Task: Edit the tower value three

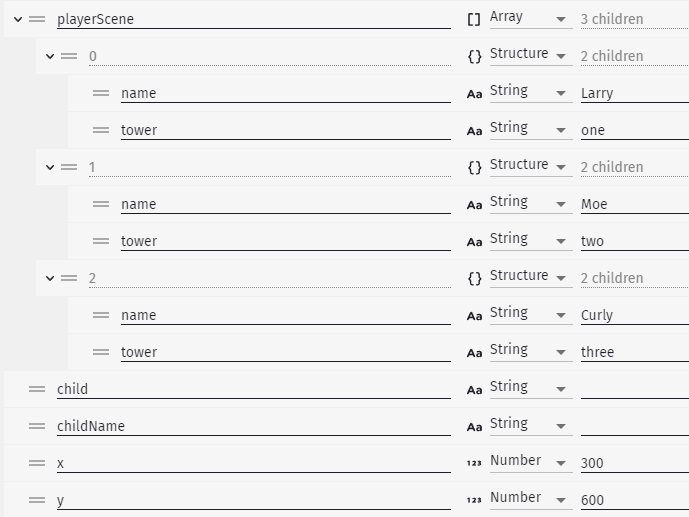Action: click(x=635, y=352)
